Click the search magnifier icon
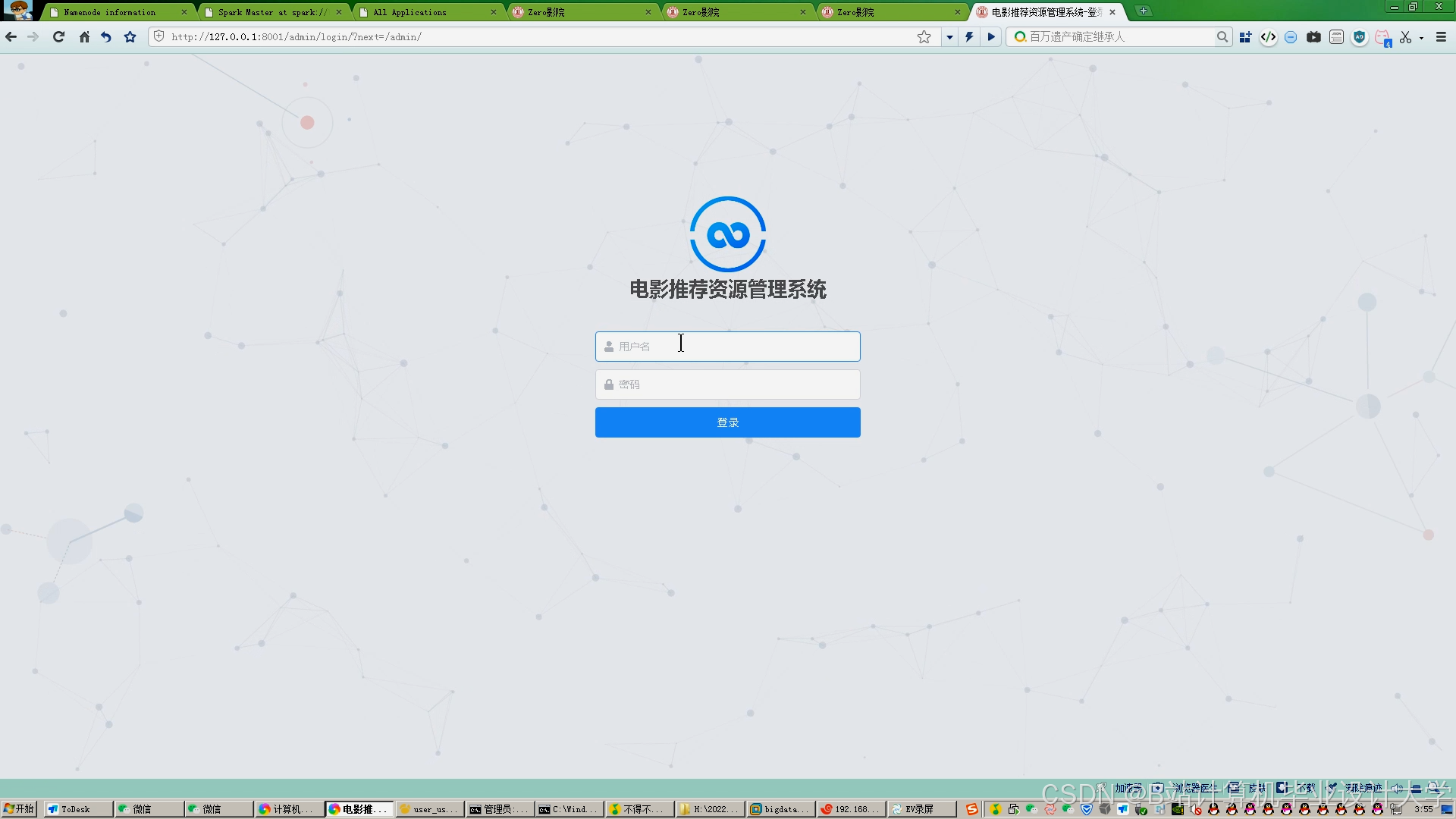 [1222, 36]
